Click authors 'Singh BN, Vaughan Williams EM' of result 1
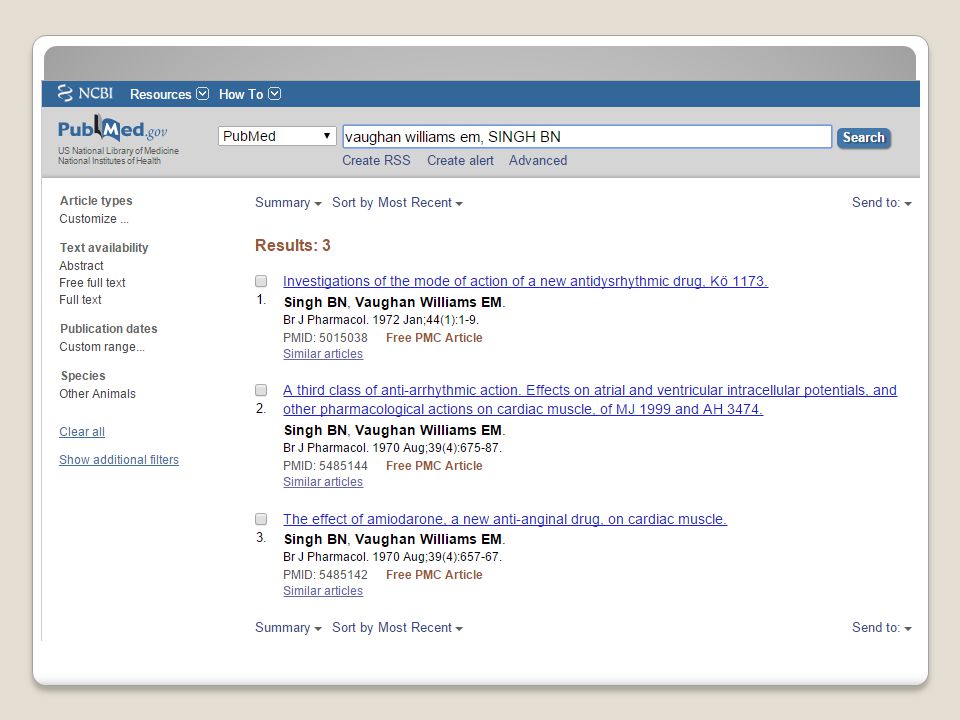Viewport: 960px width, 720px height. pos(394,302)
